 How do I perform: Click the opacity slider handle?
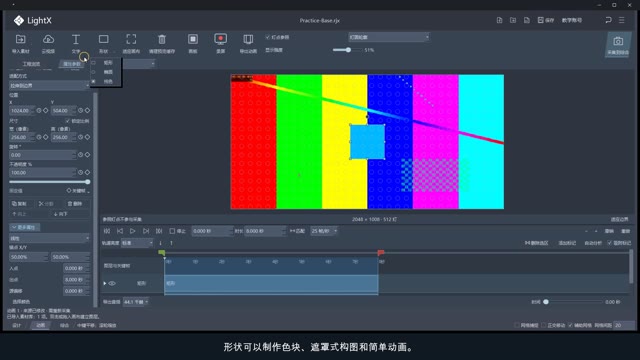pos(88,182)
